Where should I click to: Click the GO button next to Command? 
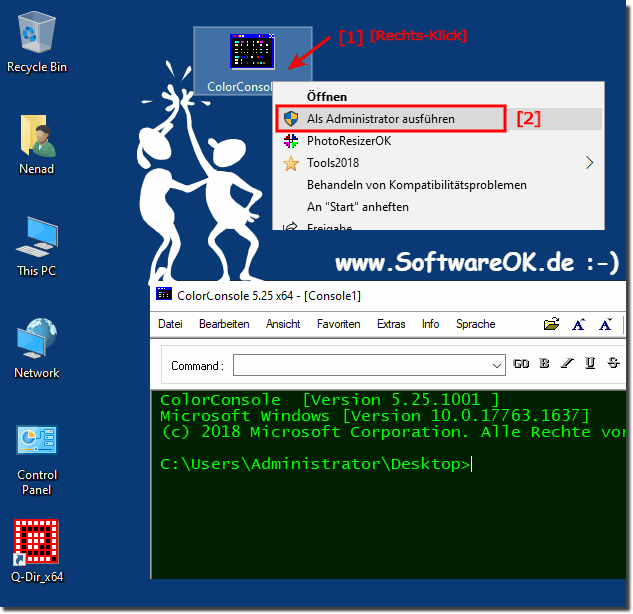pos(521,364)
